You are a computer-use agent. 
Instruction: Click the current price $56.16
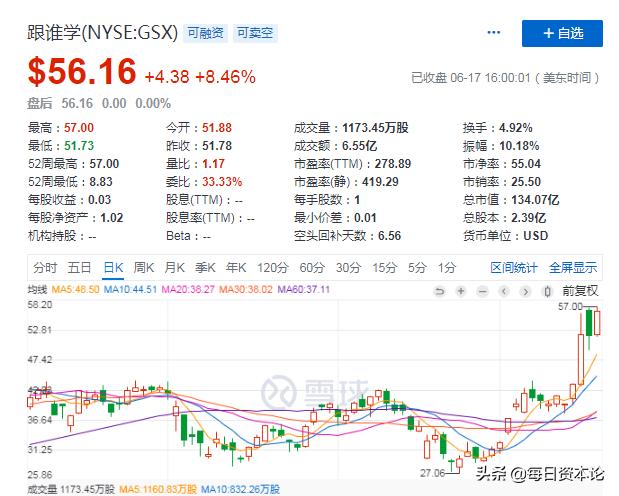click(x=82, y=71)
